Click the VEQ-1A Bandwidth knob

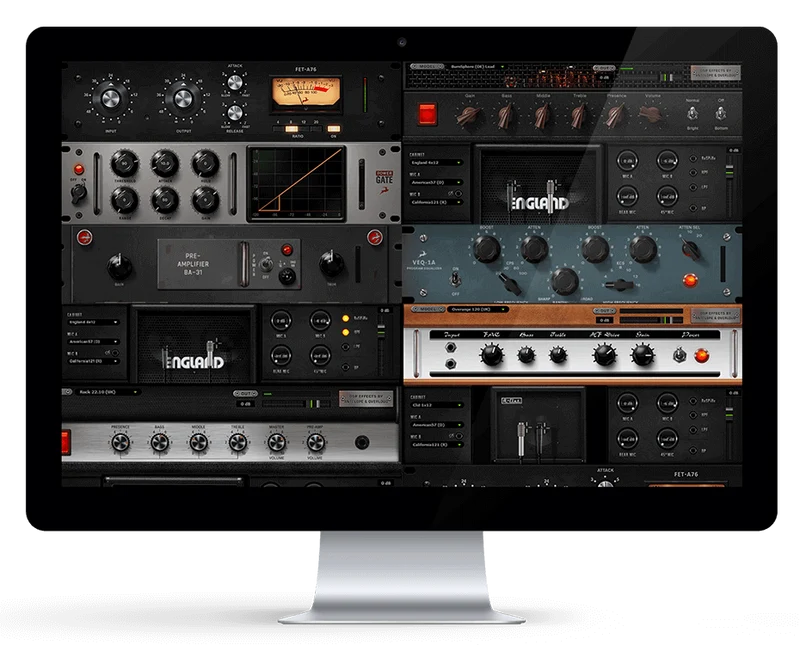point(565,281)
